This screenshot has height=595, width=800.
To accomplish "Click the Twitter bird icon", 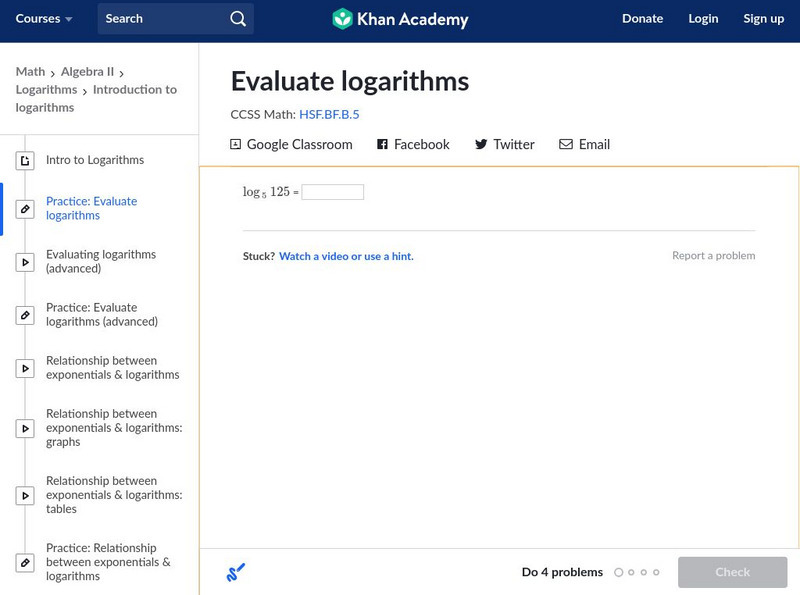I will pyautogui.click(x=481, y=145).
